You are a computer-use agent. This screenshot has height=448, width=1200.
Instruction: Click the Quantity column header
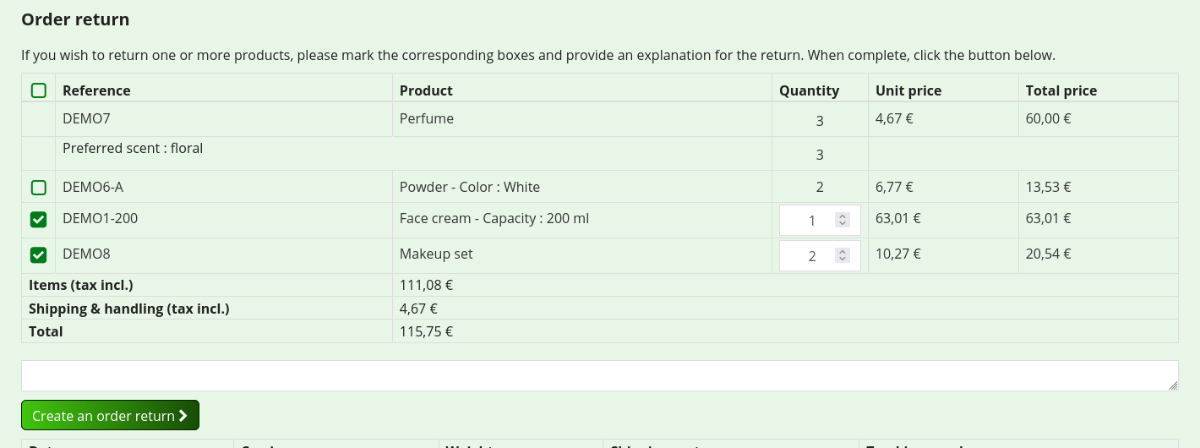click(x=809, y=91)
